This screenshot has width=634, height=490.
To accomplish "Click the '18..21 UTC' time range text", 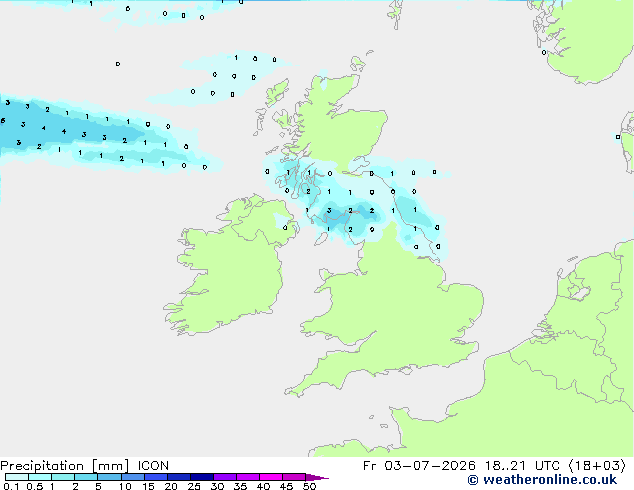I will pyautogui.click(x=522, y=466).
